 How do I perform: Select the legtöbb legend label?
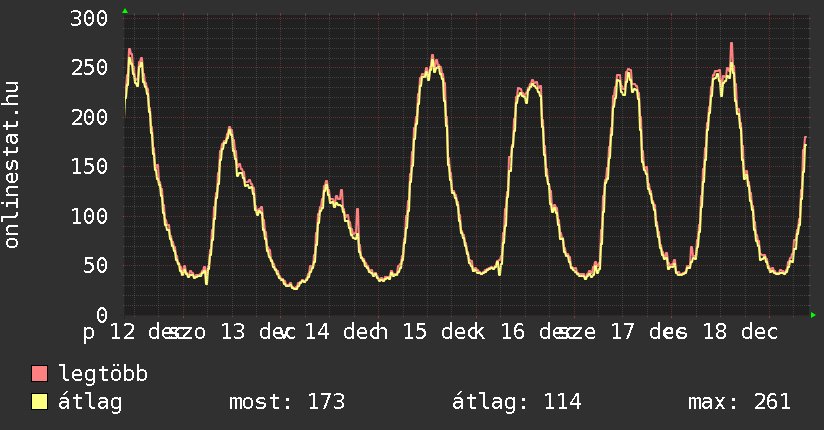point(104,374)
